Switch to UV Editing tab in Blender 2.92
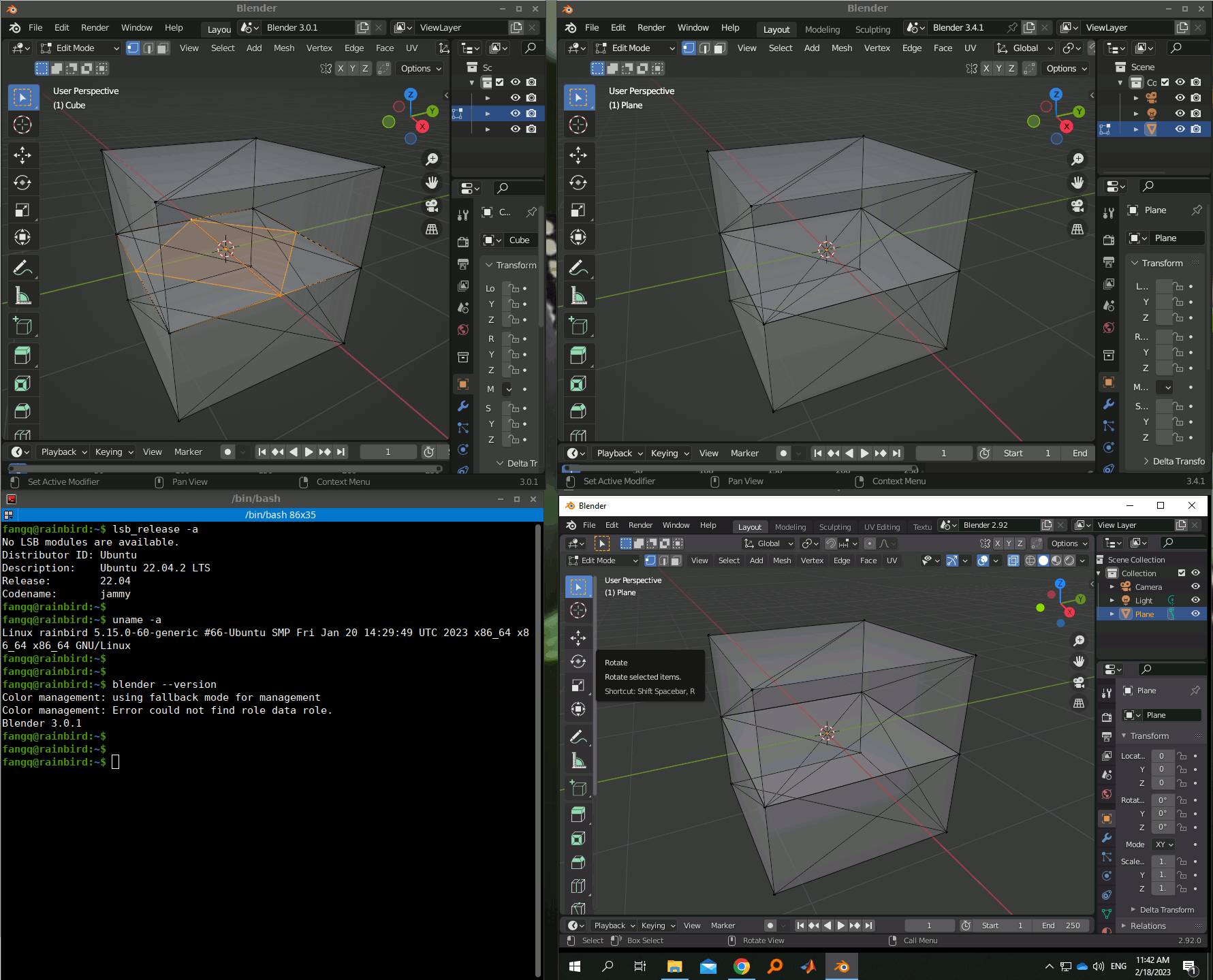This screenshot has width=1213, height=980. pyautogui.click(x=882, y=527)
